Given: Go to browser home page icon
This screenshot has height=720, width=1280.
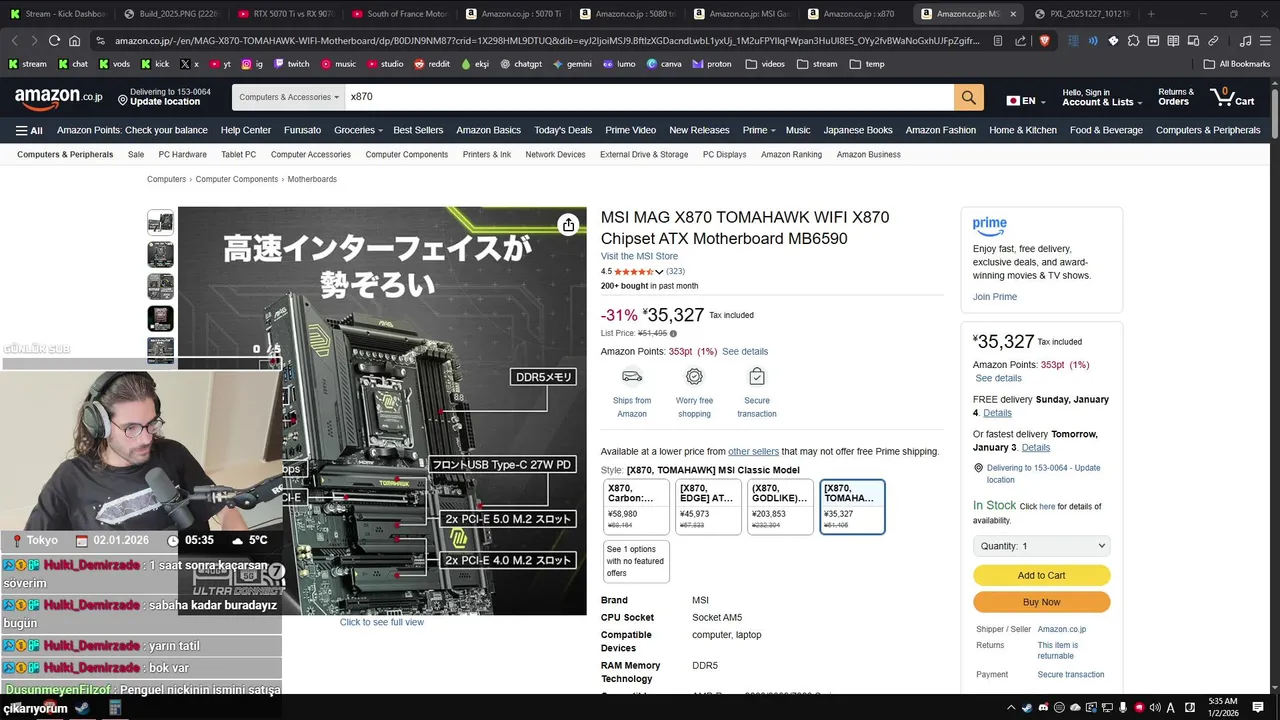Looking at the screenshot, I should click(x=75, y=41).
